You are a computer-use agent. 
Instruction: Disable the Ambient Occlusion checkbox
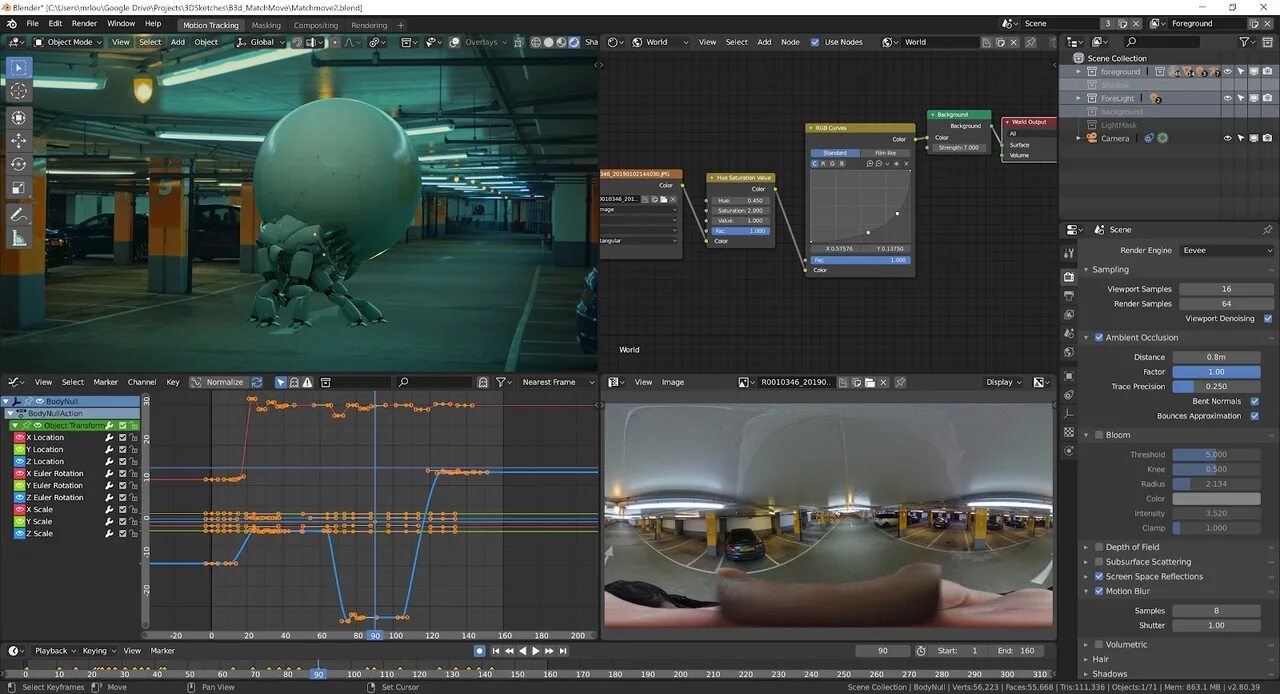[x=1099, y=338]
